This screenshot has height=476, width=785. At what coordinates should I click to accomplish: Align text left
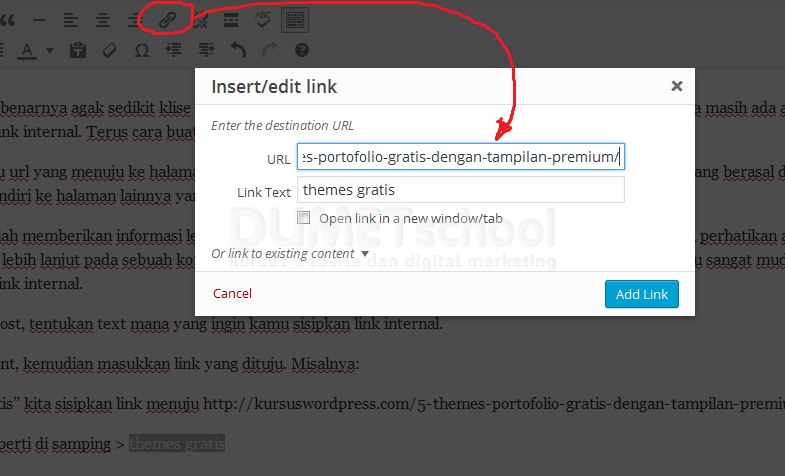(71, 20)
